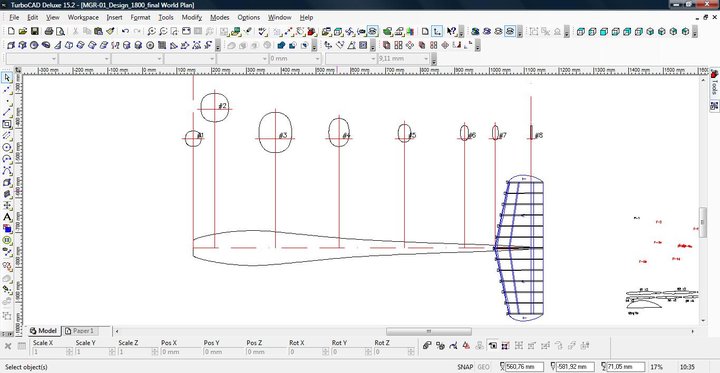Screen dimensions: 720x373
Task: Select the Circle tool in left toolbar
Action: [7, 147]
